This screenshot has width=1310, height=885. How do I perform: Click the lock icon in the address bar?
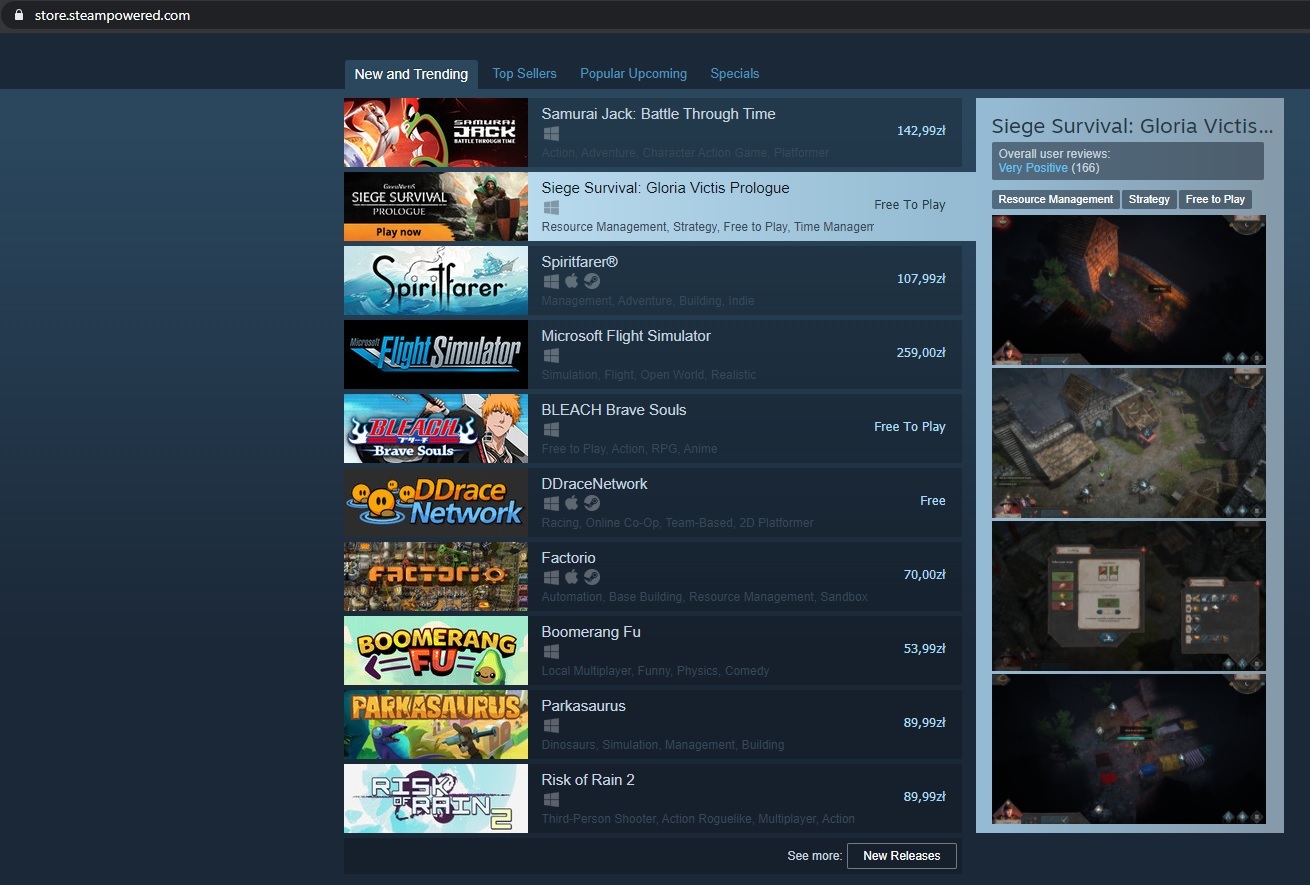pos(17,15)
